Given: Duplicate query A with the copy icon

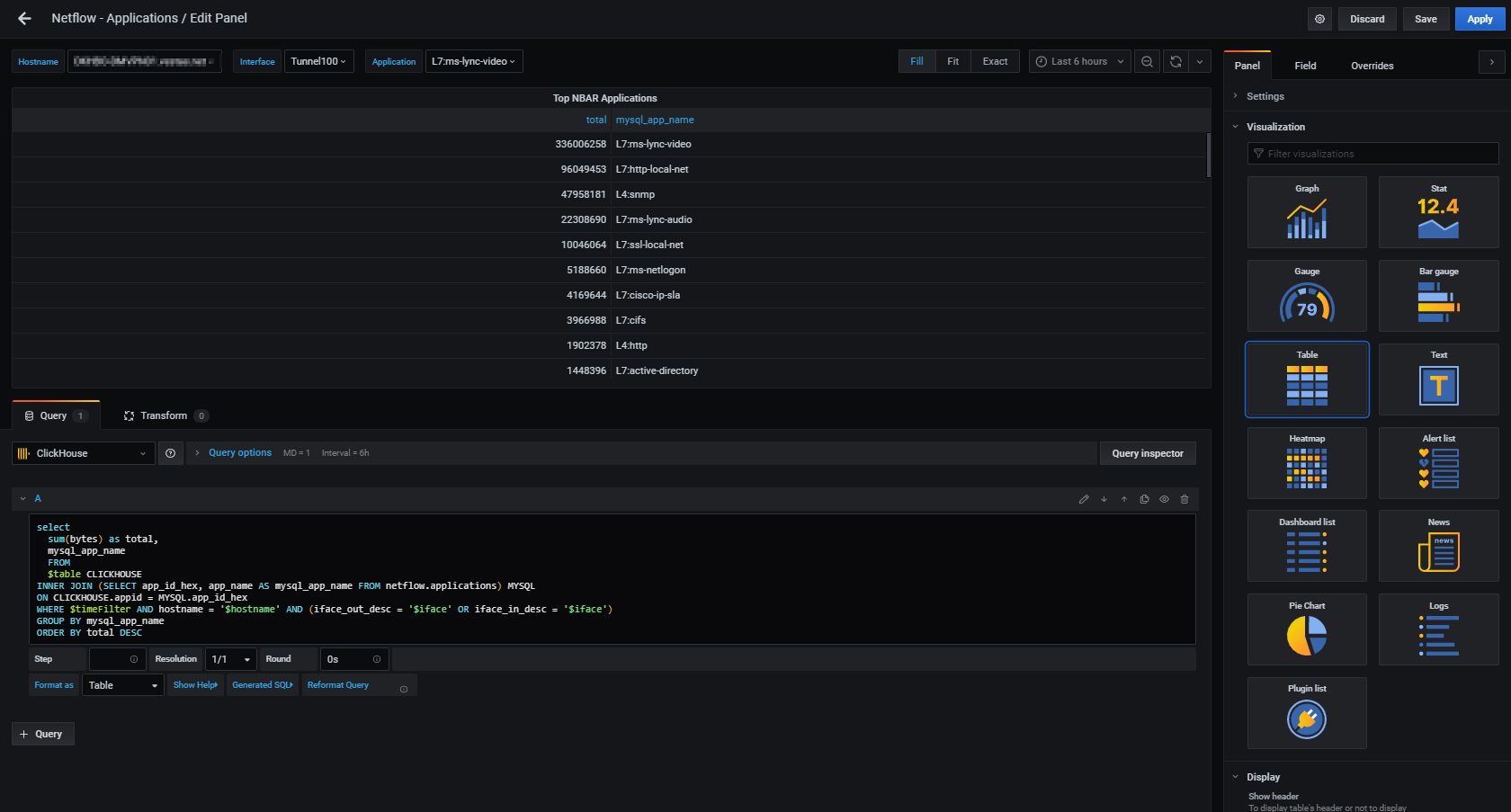Looking at the screenshot, I should 1144,498.
